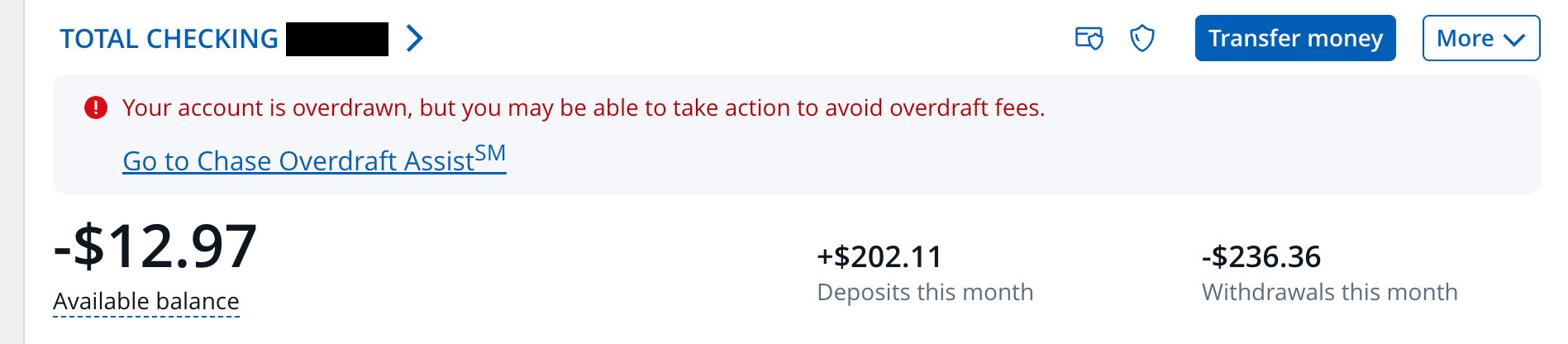Image resolution: width=1568 pixels, height=344 pixels.
Task: Click the Withdrawals this month label
Action: pos(1329,292)
